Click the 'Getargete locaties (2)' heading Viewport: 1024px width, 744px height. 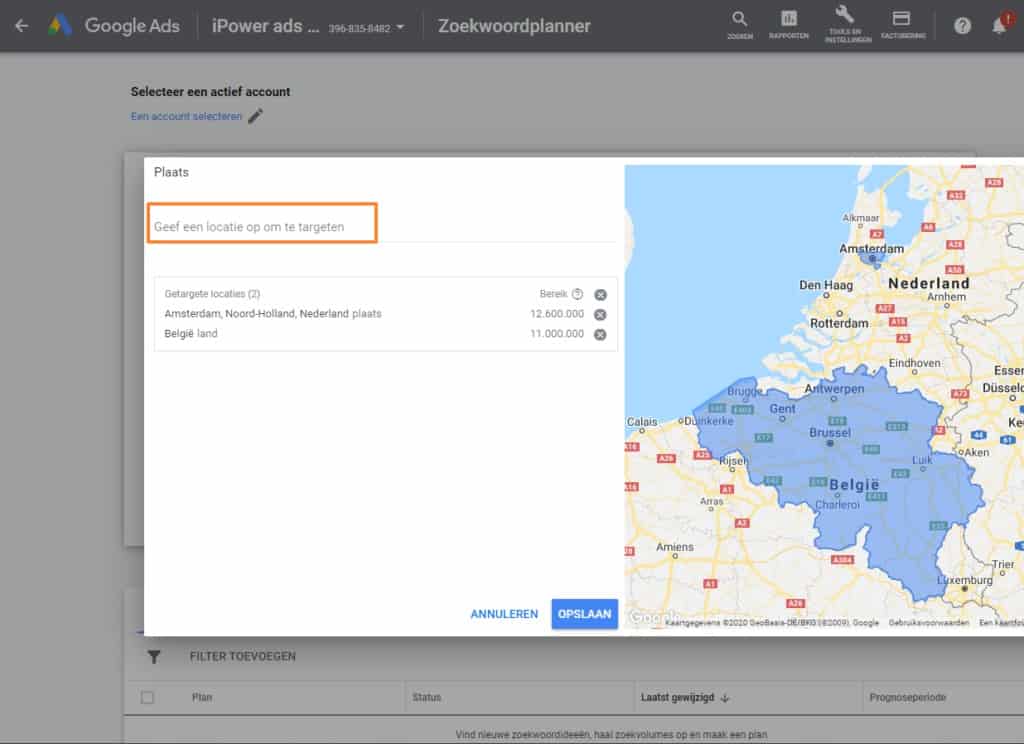pos(212,294)
